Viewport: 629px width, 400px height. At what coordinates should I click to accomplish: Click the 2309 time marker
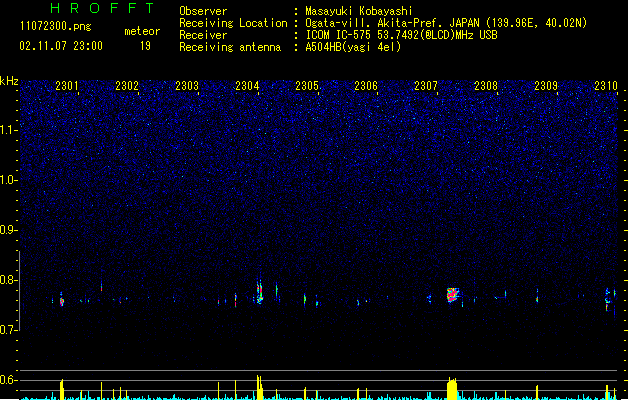coord(546,86)
